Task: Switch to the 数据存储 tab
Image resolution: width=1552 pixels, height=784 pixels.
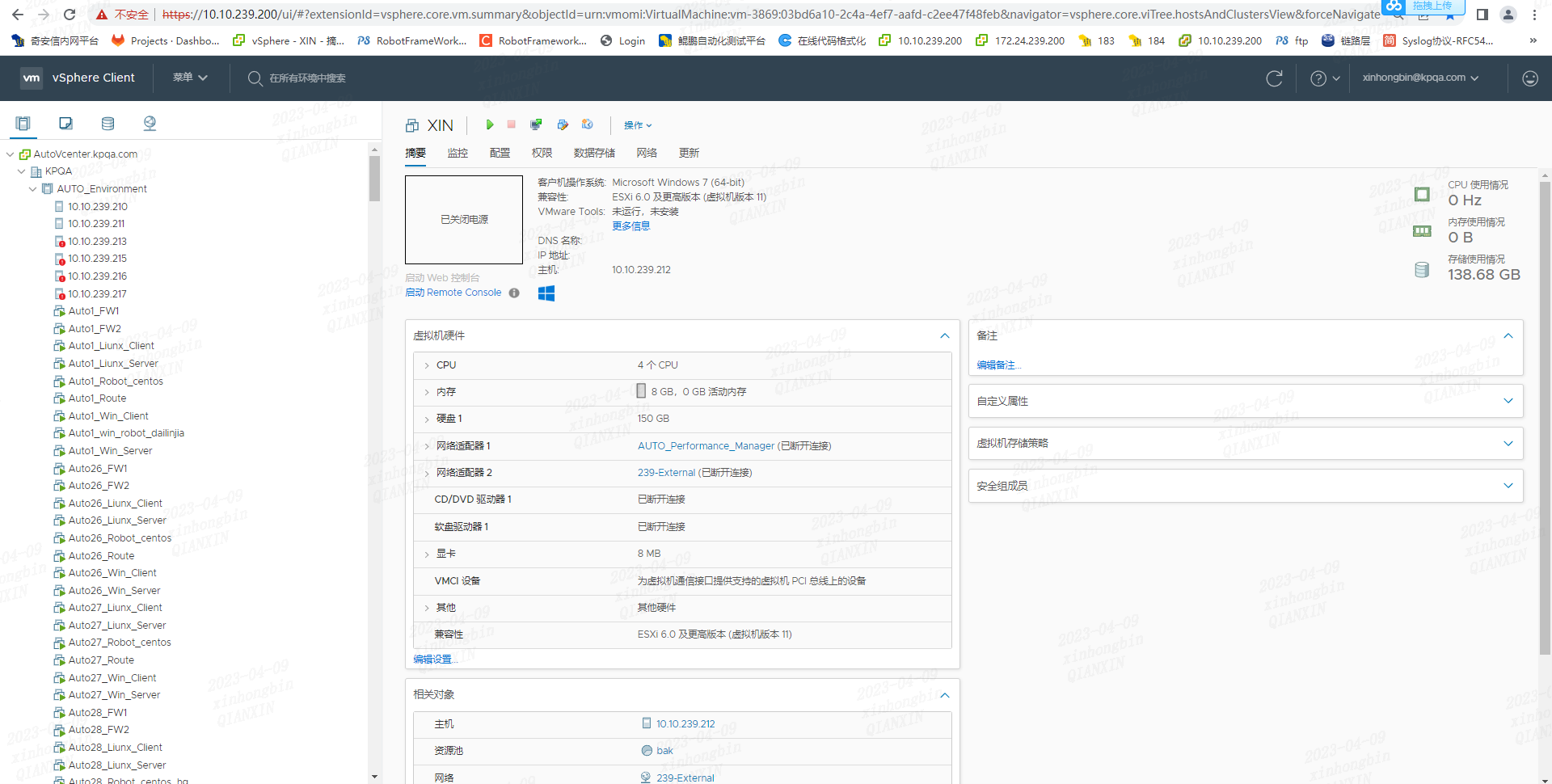Action: [594, 153]
